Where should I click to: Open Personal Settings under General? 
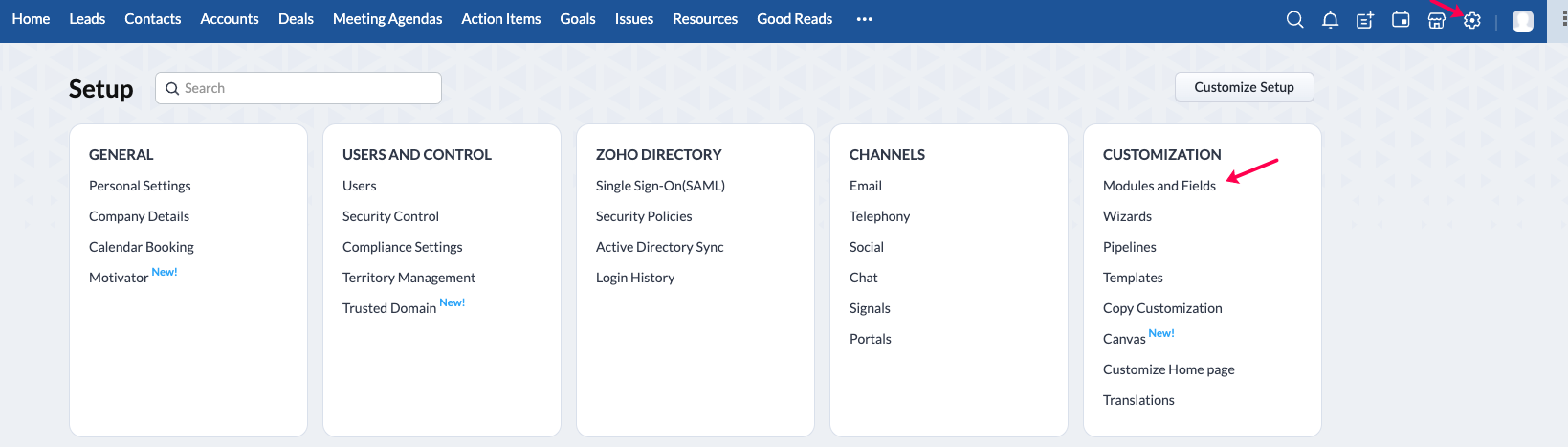[140, 186]
